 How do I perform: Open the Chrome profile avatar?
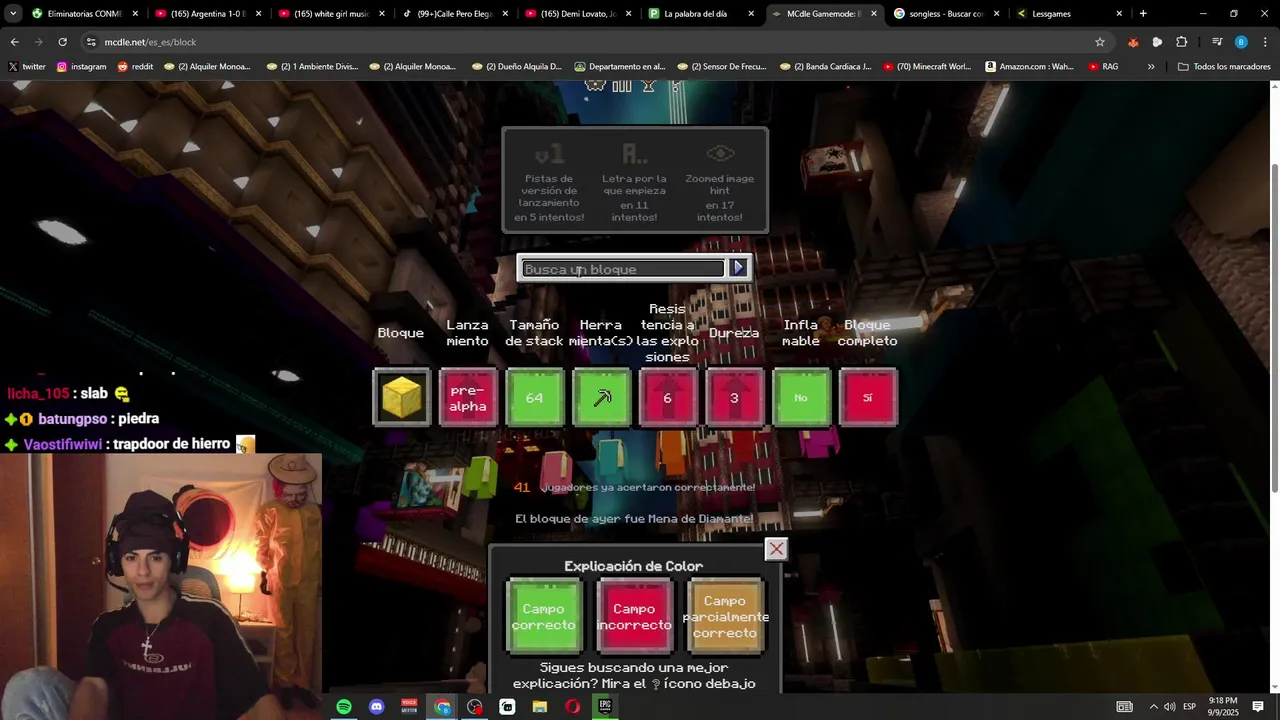[1241, 42]
